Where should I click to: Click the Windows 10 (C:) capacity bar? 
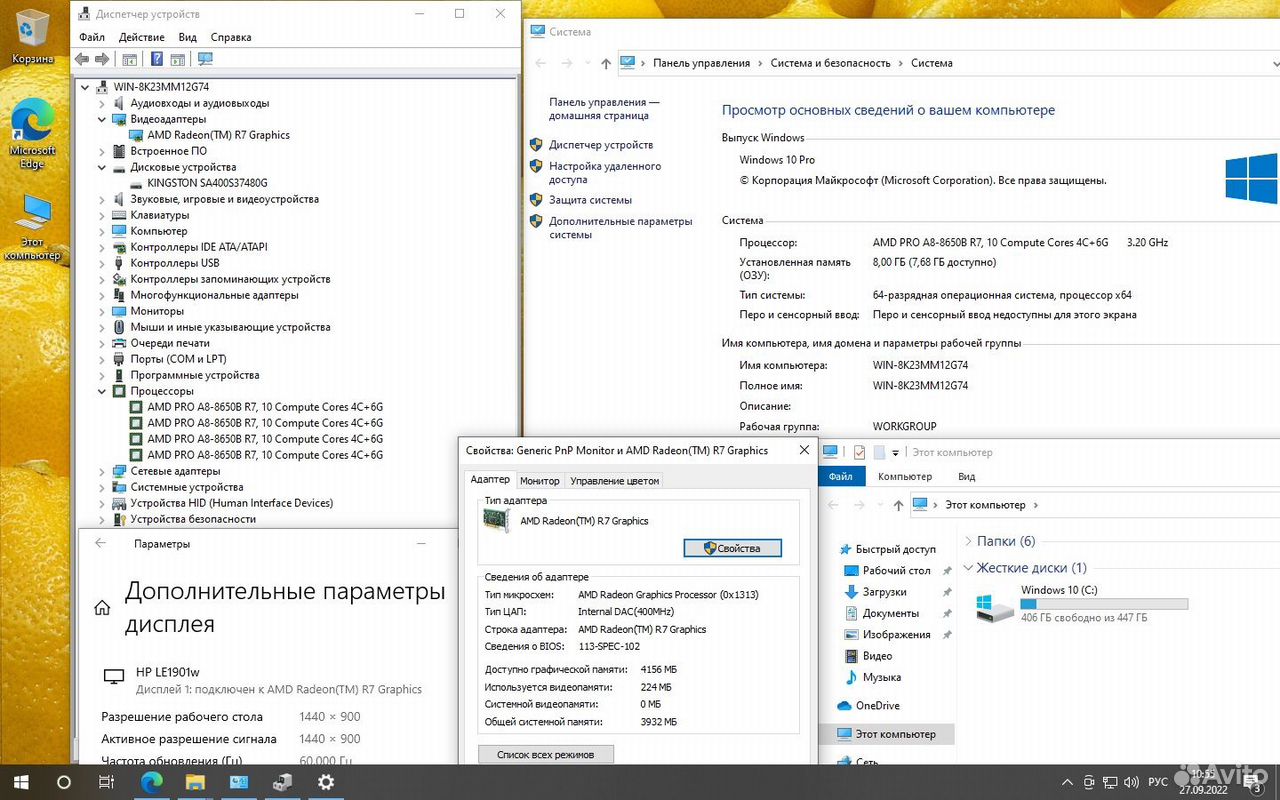(1104, 604)
